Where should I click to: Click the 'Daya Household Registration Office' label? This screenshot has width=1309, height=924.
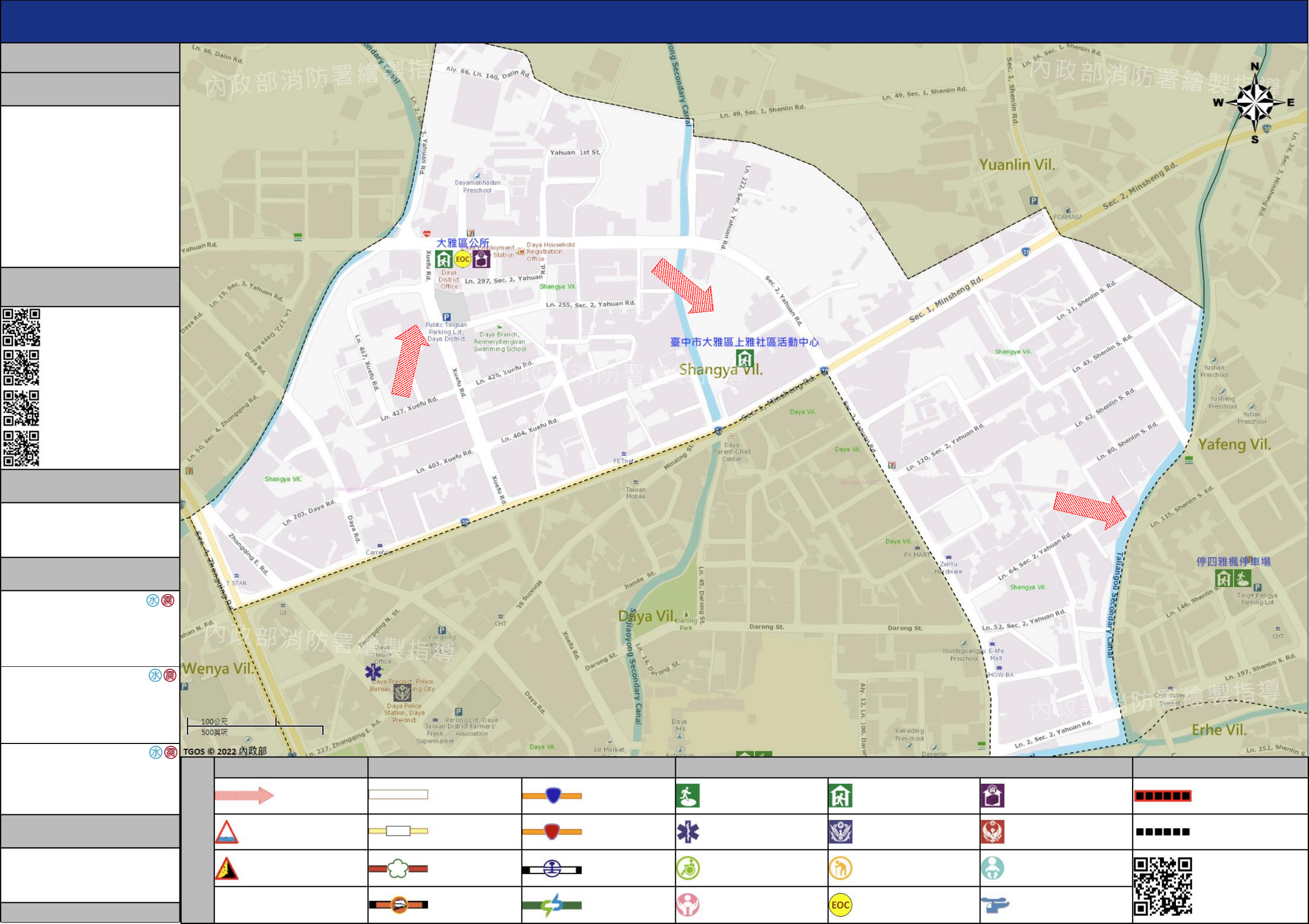click(550, 251)
